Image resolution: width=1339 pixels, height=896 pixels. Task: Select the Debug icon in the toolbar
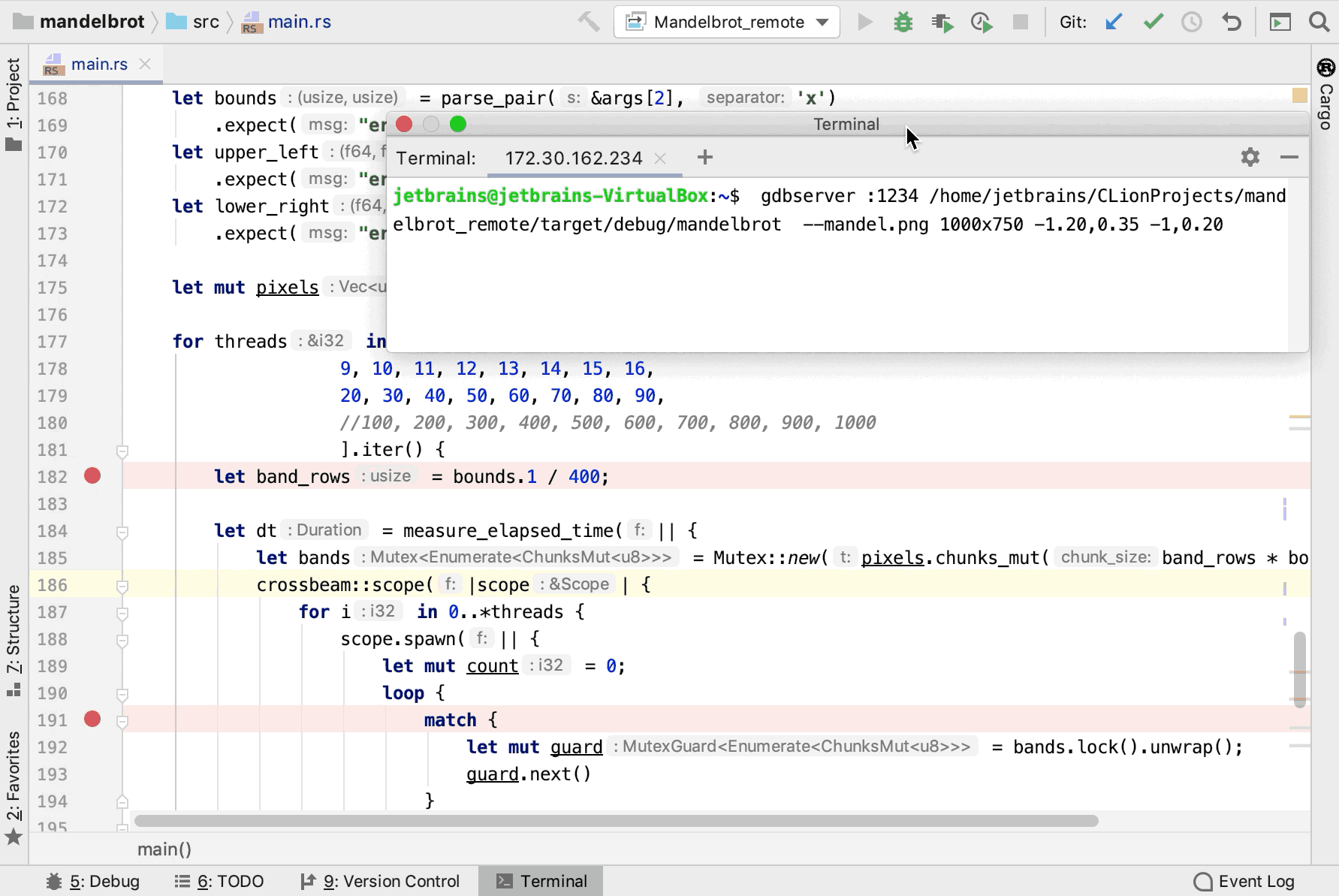(903, 22)
